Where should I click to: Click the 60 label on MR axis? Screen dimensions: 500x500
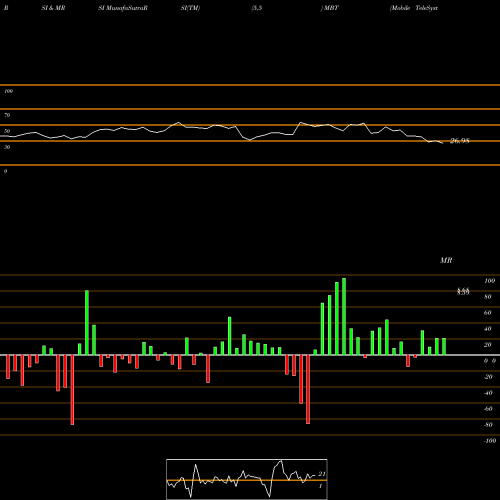[x=488, y=313]
